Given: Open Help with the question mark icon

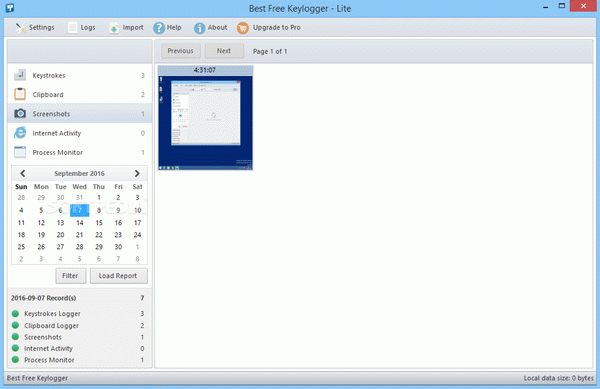Looking at the screenshot, I should point(159,28).
